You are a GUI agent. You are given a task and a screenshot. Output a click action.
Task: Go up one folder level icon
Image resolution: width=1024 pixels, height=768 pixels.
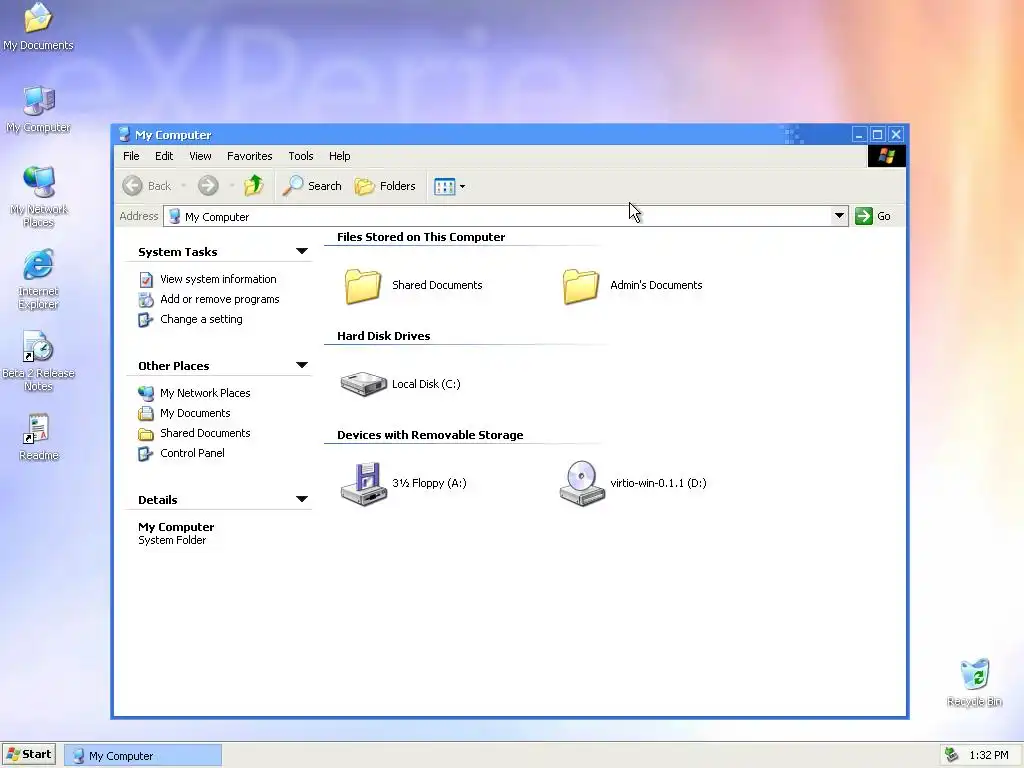pyautogui.click(x=253, y=186)
